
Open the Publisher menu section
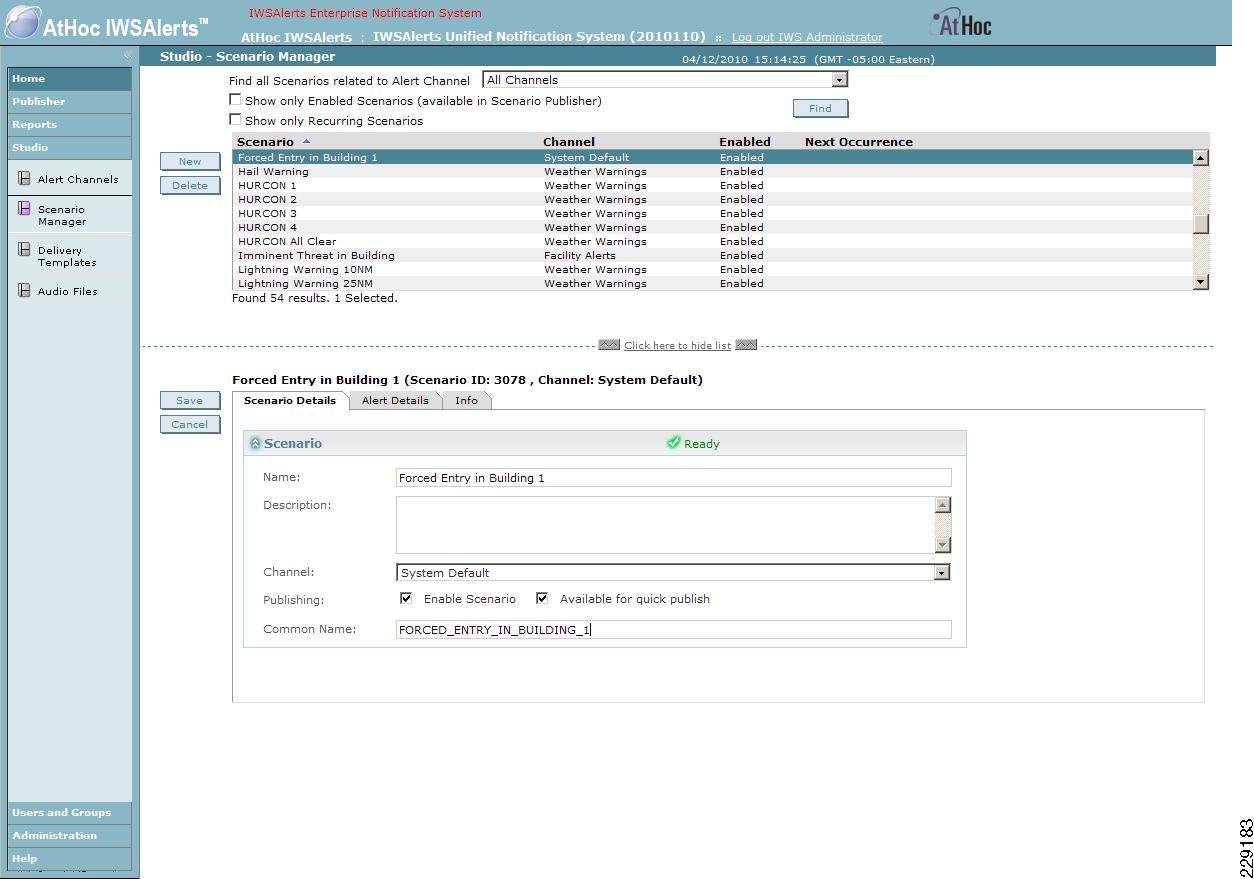70,101
